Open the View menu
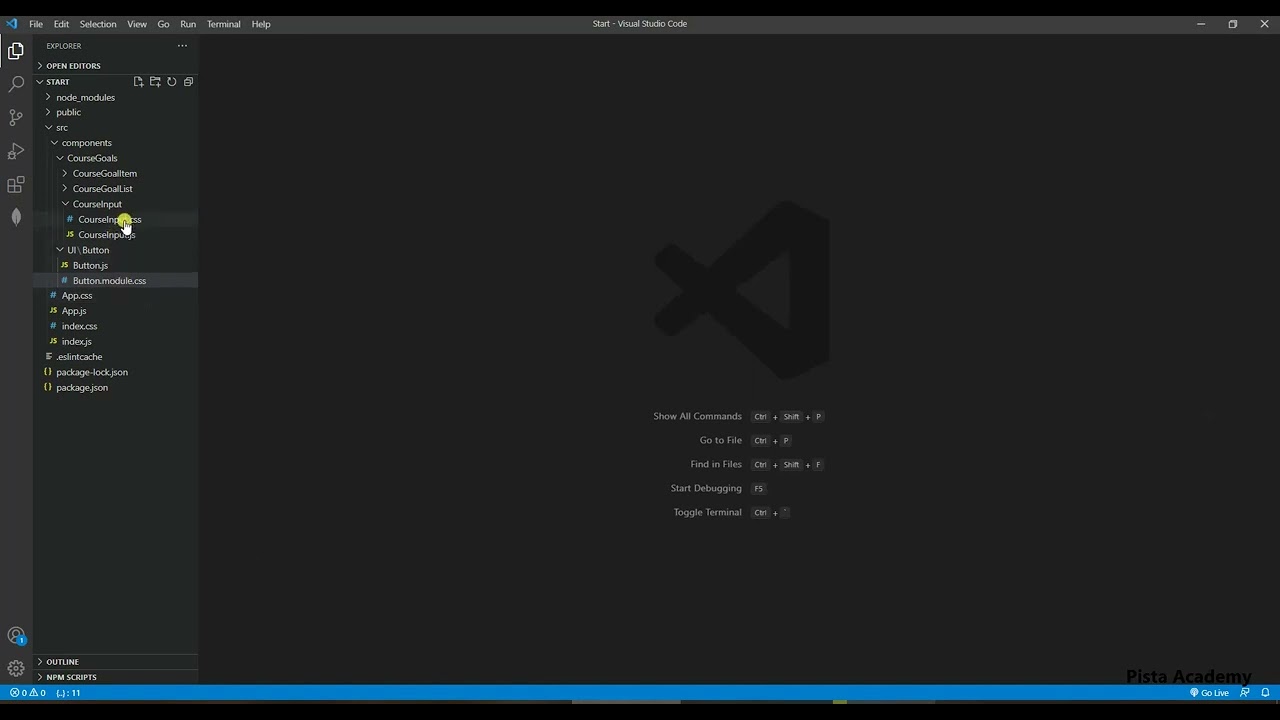Viewport: 1280px width, 720px height. 137,24
